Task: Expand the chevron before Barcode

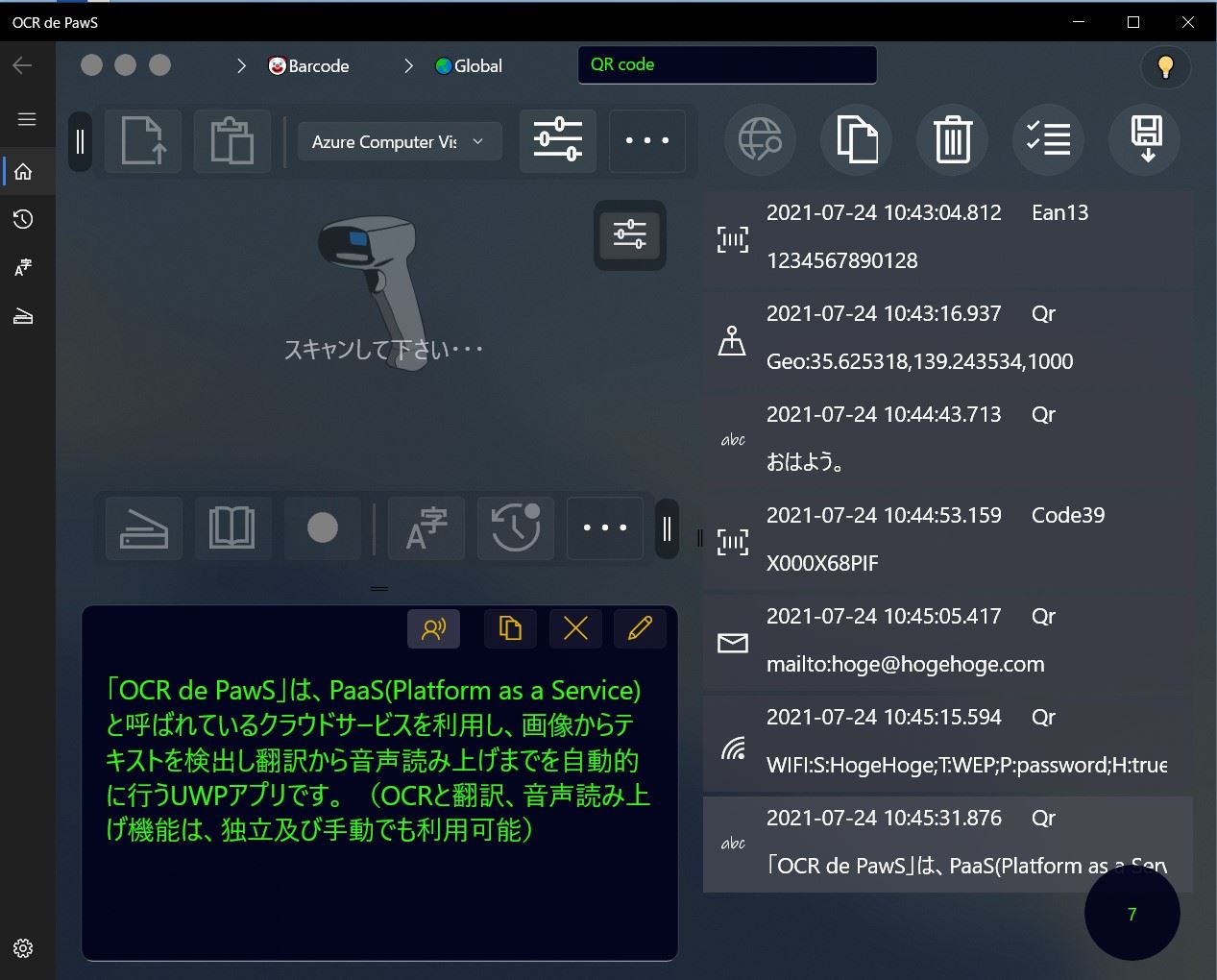Action: (242, 66)
